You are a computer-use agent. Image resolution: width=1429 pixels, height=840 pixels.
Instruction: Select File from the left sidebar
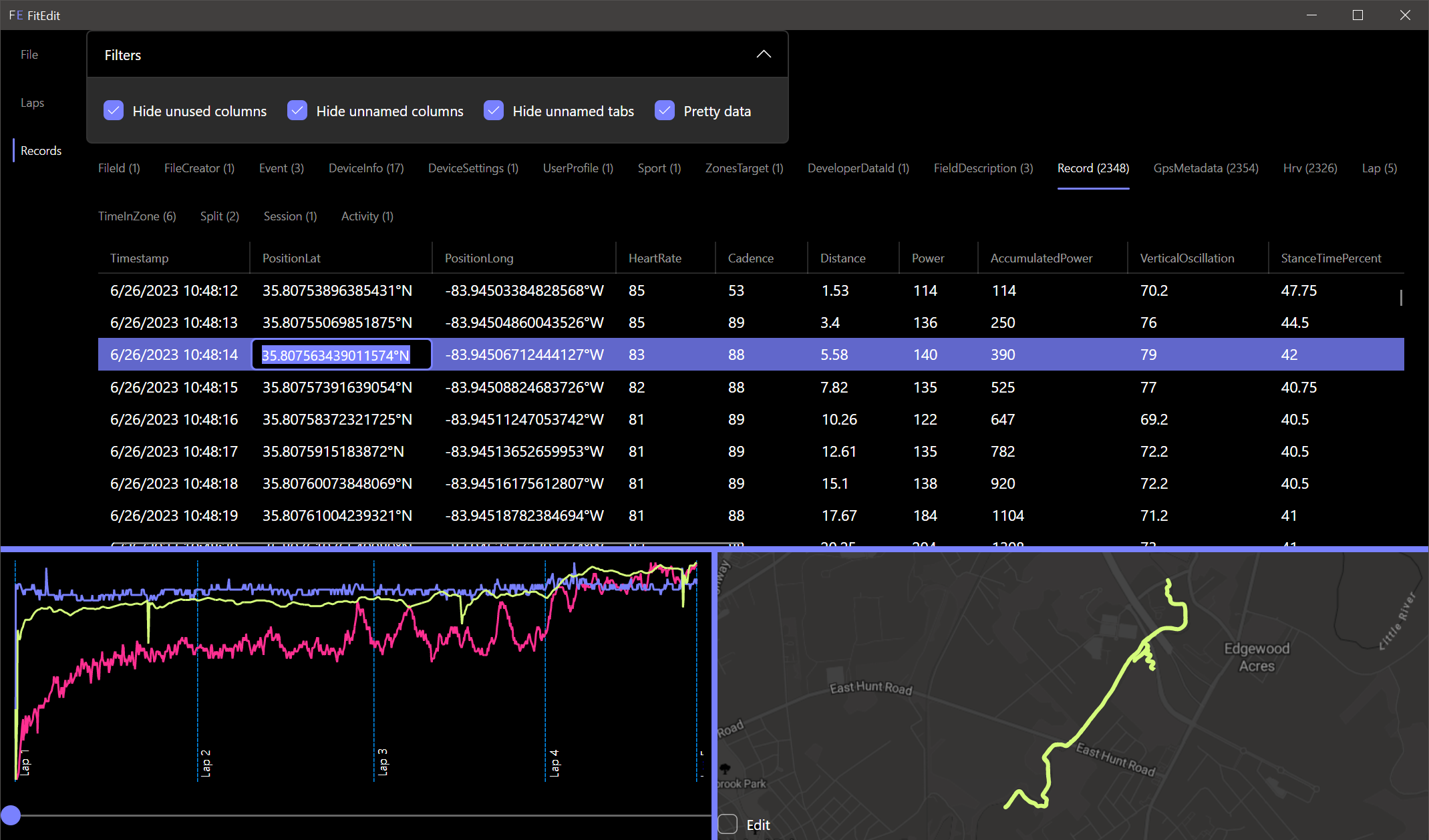[29, 54]
